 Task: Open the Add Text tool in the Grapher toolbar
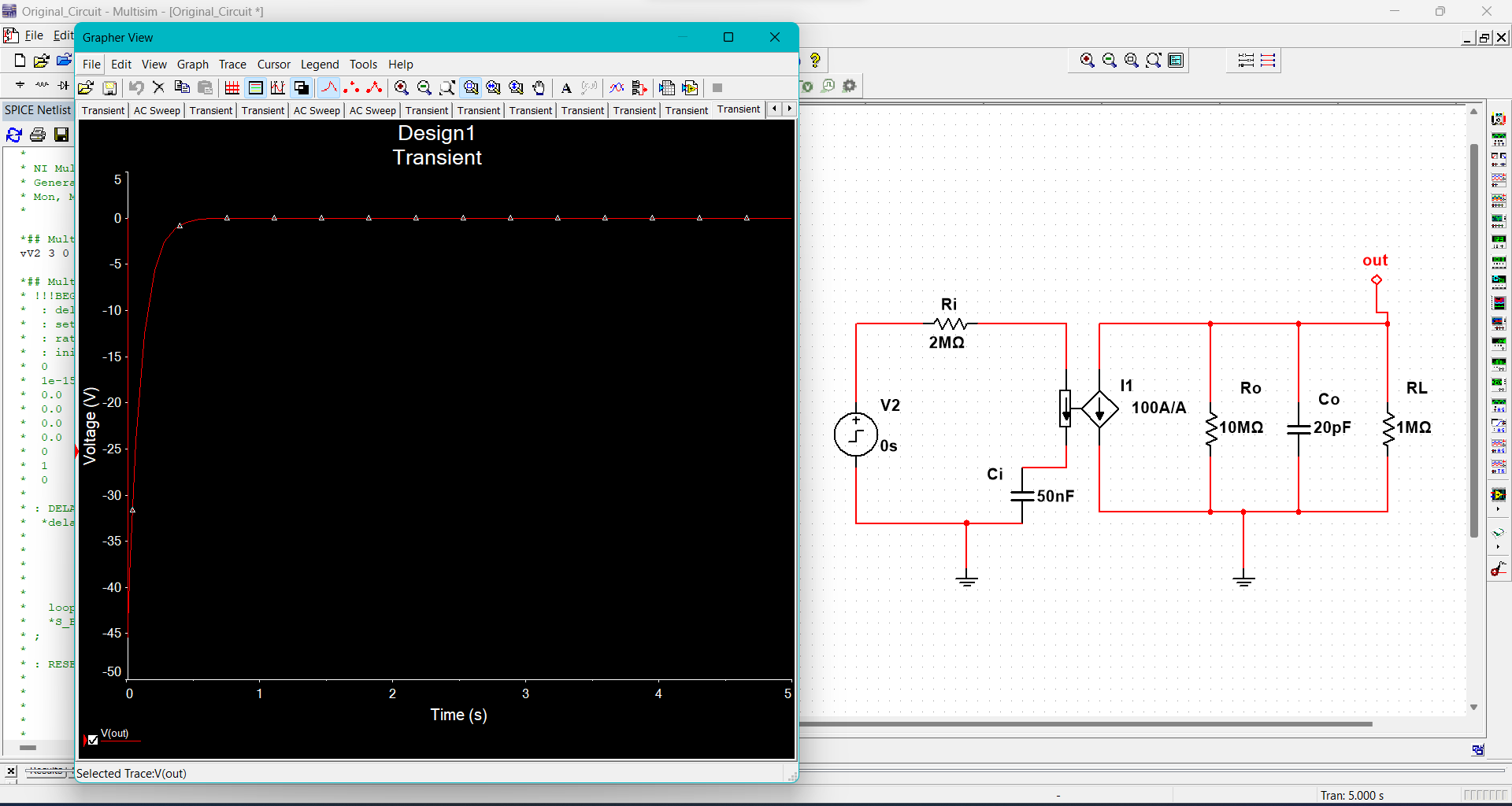[x=565, y=88]
